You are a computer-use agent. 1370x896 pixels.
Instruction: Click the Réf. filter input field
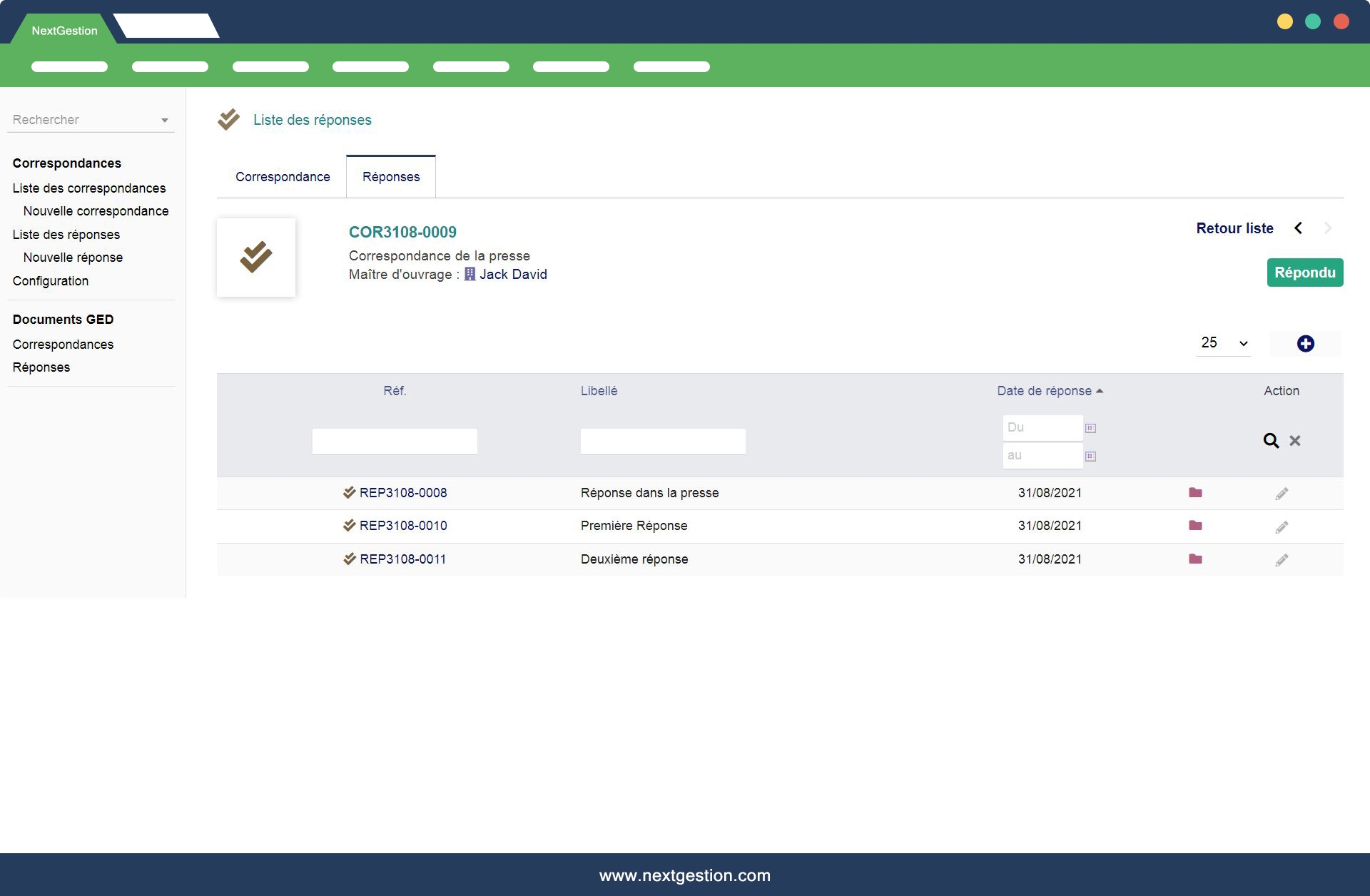coord(395,442)
